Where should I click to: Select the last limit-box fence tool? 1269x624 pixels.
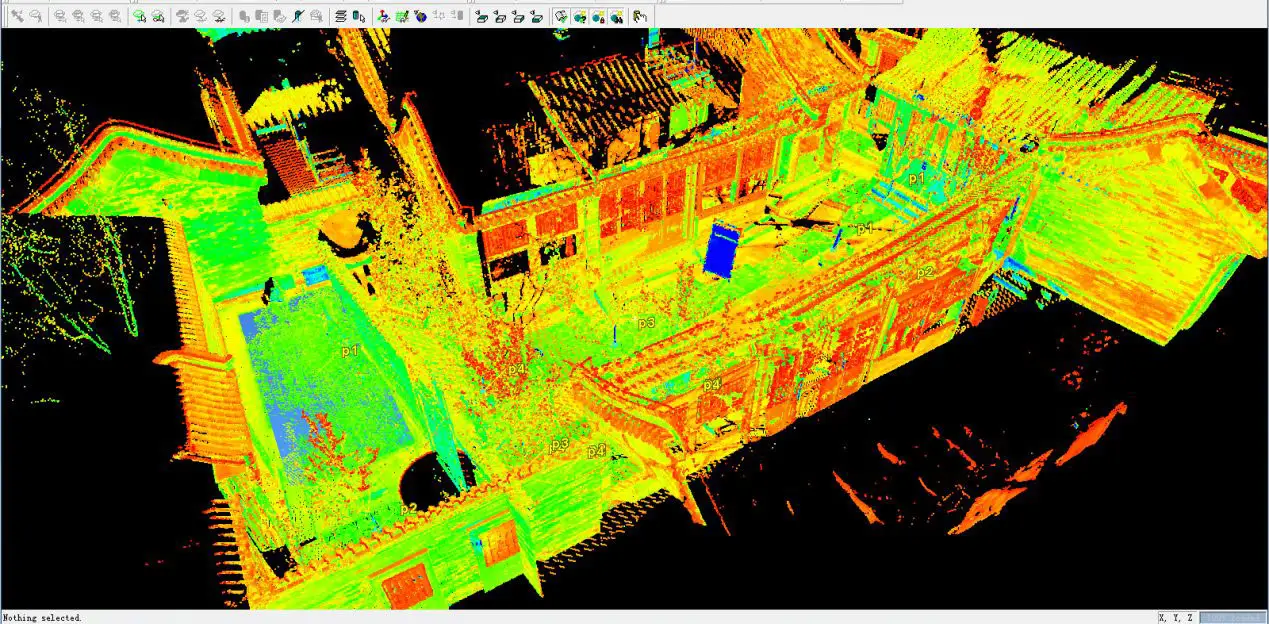click(x=538, y=16)
